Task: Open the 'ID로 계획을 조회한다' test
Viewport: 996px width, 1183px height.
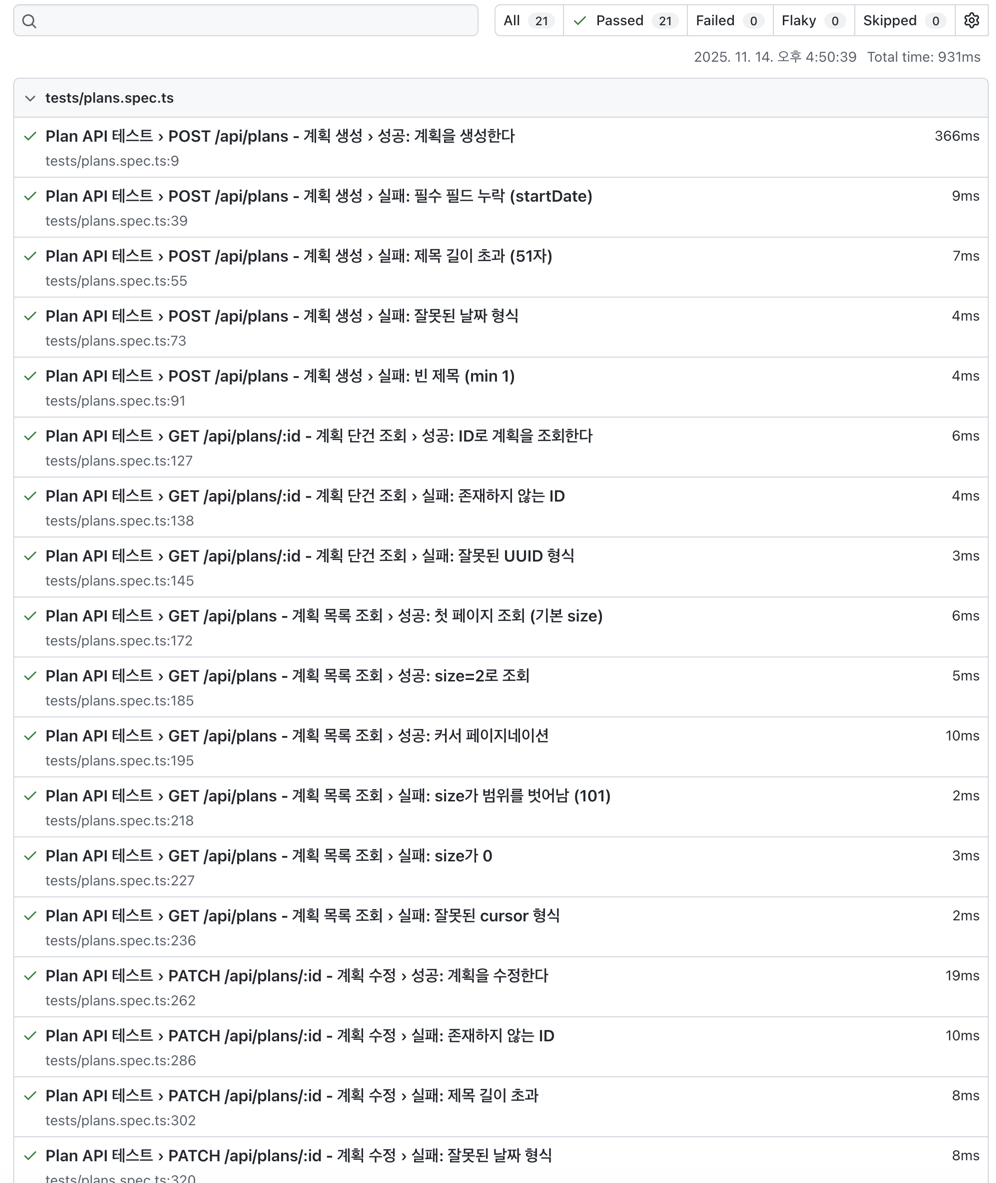Action: (318, 436)
